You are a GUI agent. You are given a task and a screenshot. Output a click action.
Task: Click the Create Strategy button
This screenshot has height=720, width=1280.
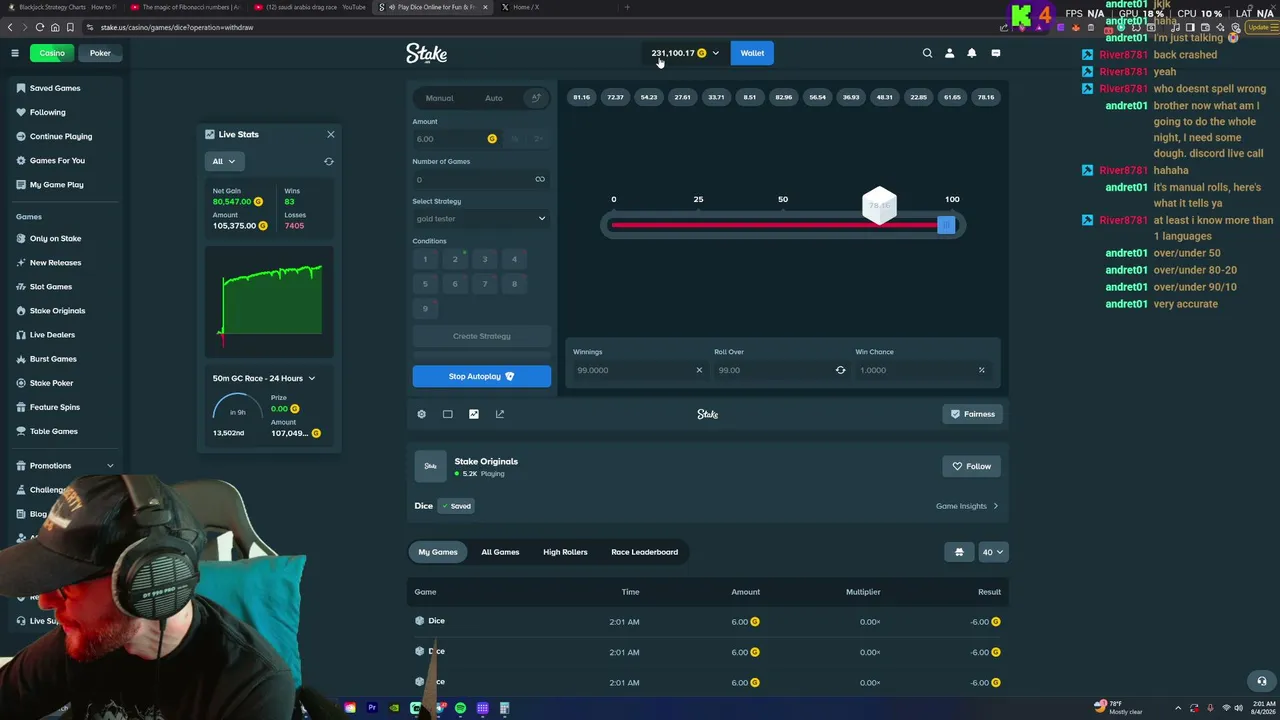click(x=481, y=336)
